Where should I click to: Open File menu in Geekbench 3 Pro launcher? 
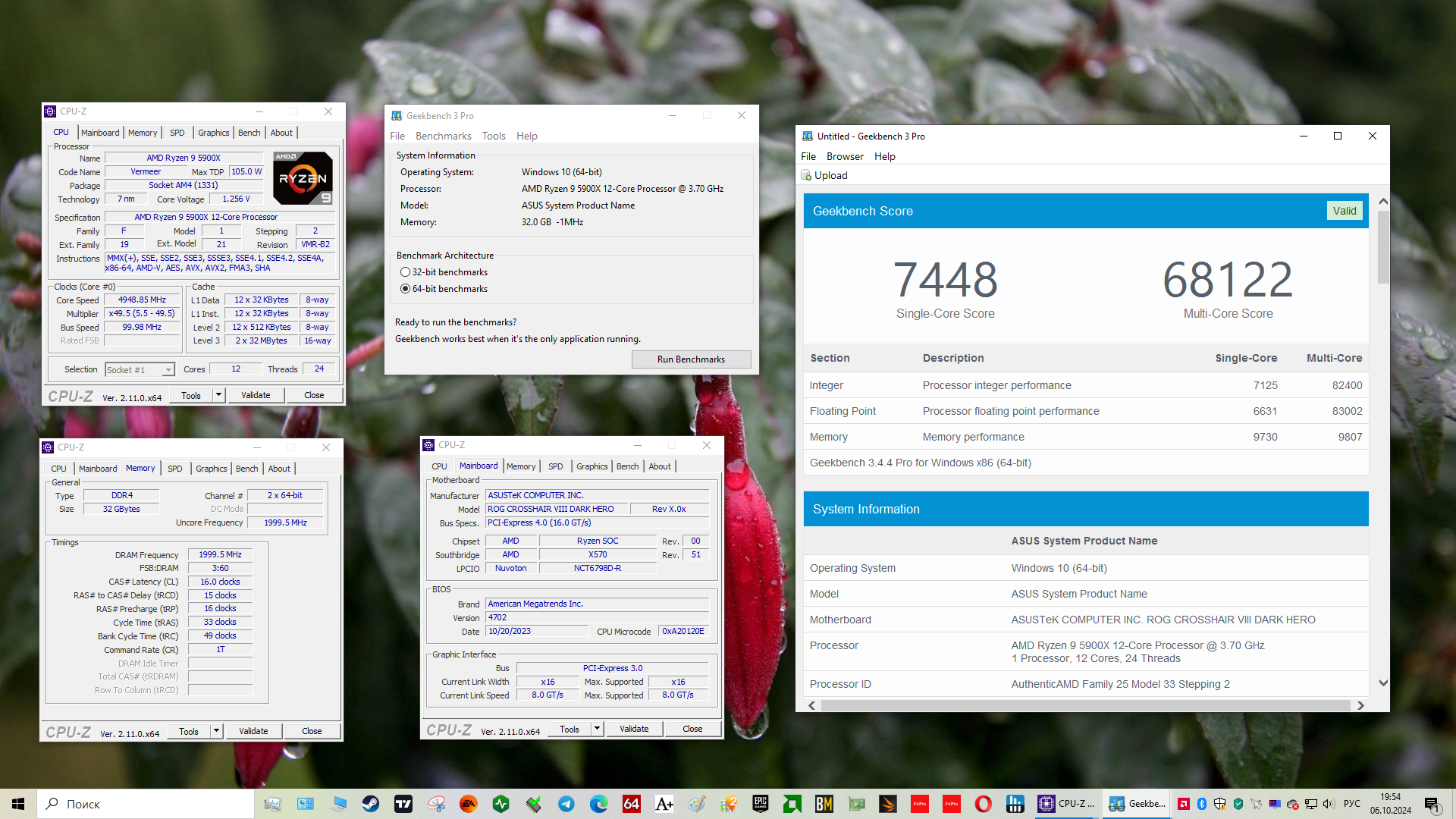click(397, 136)
